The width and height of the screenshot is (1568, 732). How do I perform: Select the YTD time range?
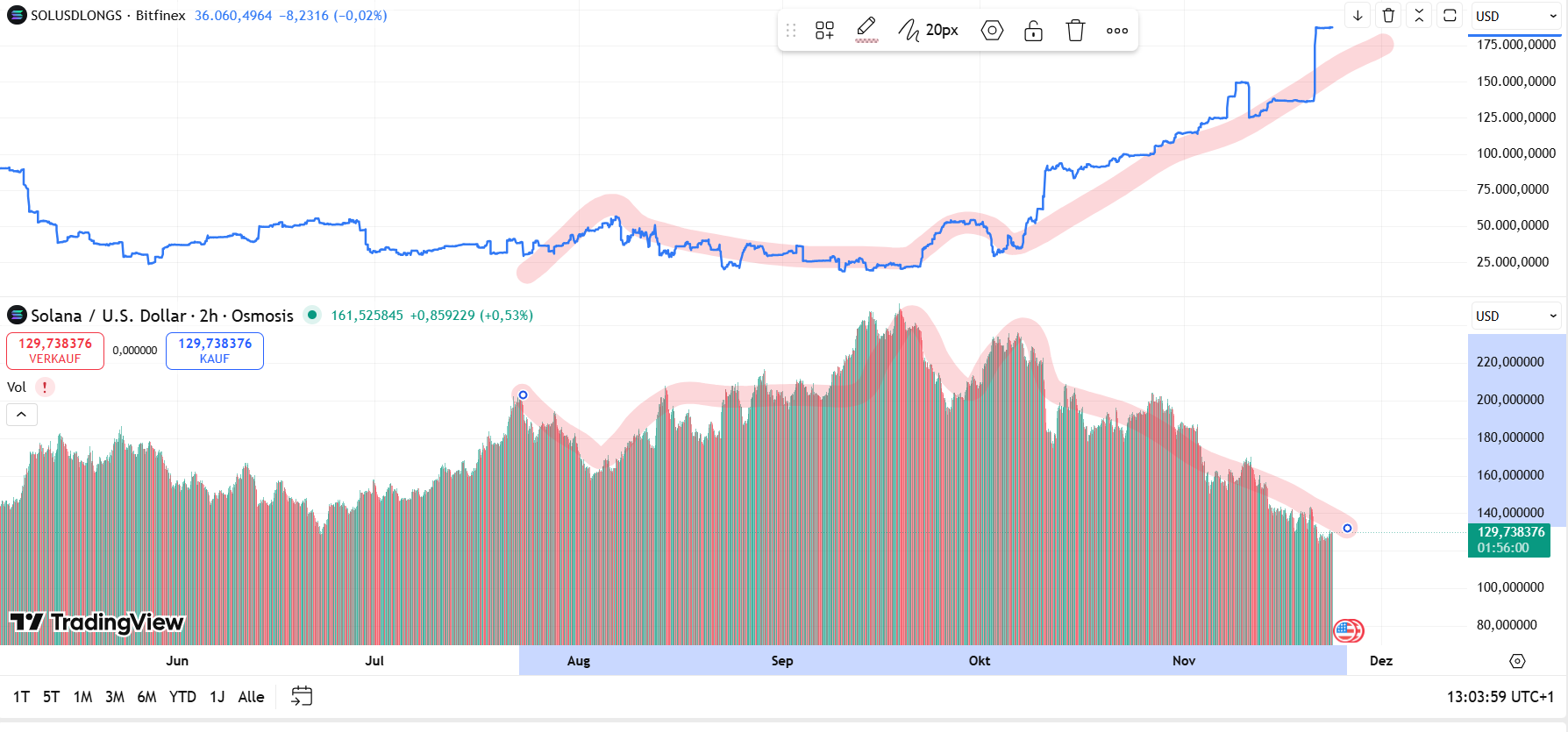coord(182,697)
